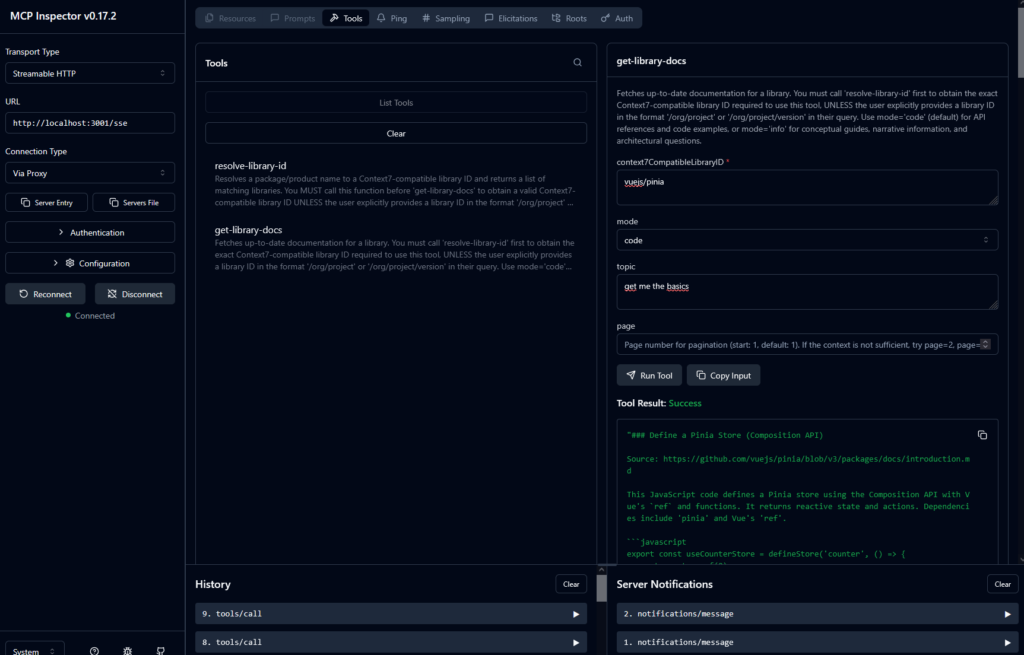Open the Connection Type Via Proxy dropdown

point(90,173)
